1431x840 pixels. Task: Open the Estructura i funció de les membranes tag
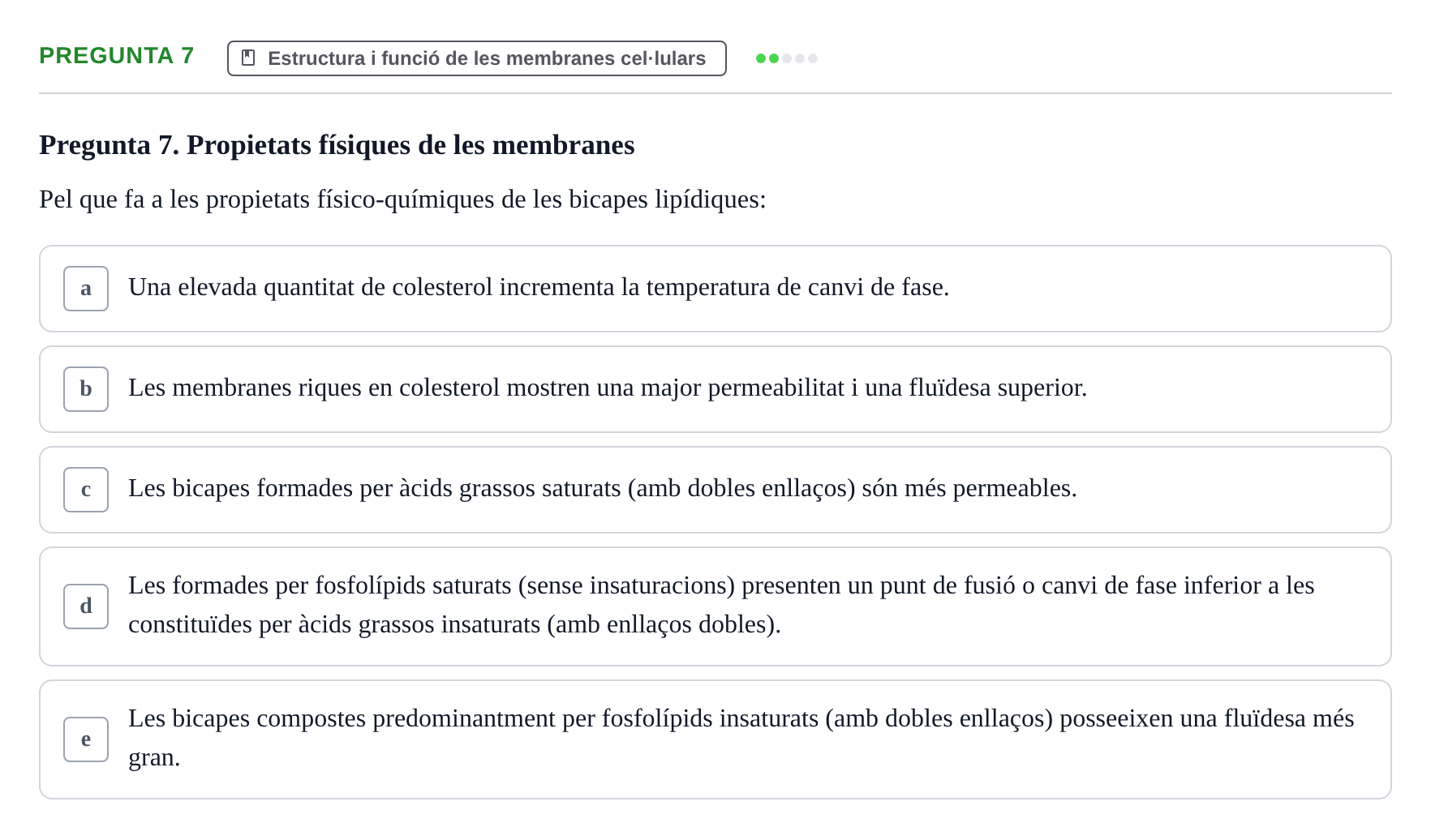(x=477, y=58)
